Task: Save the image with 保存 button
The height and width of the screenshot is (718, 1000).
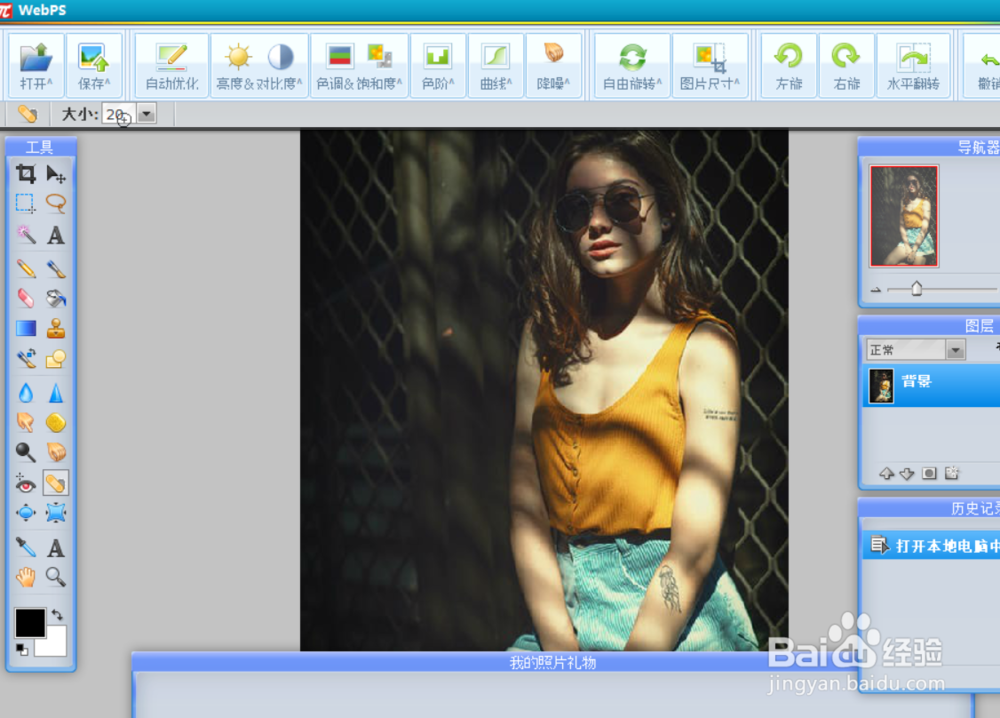Action: [94, 66]
